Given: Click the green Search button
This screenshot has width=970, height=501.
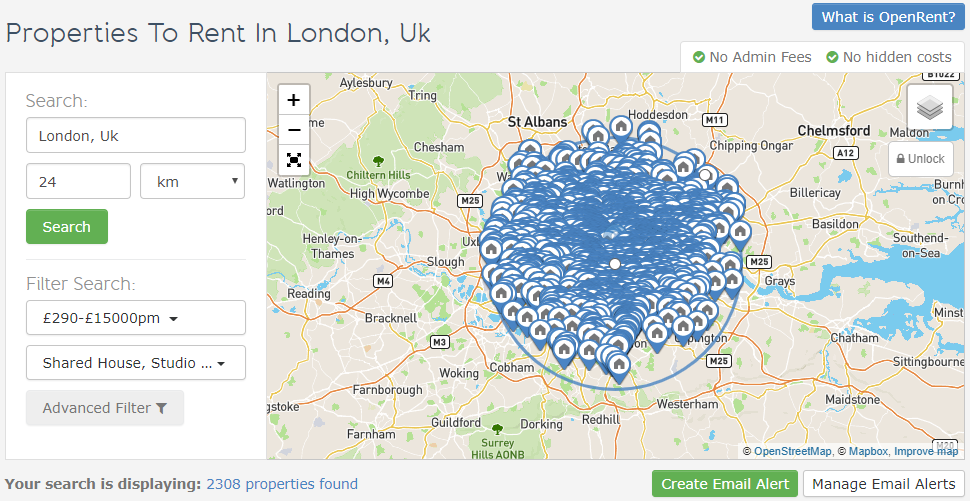Looking at the screenshot, I should pos(67,226).
